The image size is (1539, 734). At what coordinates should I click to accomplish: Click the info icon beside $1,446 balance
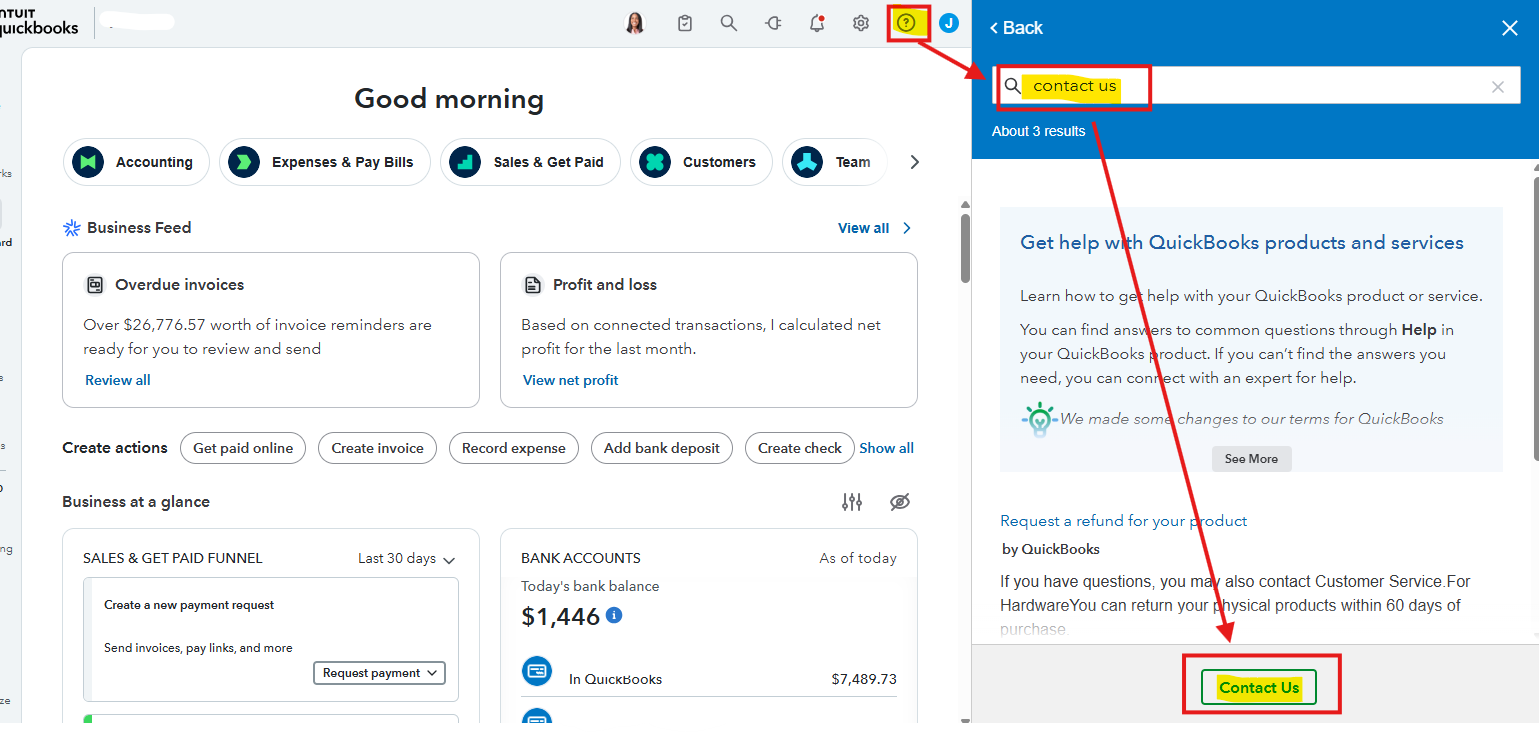[614, 615]
